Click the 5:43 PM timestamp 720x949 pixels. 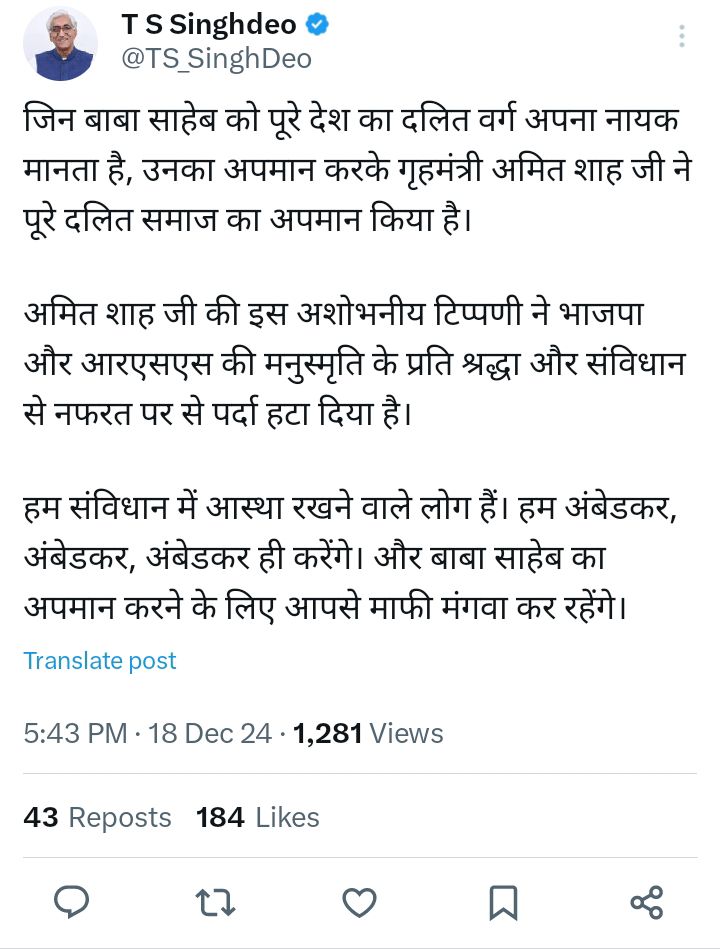pos(75,733)
